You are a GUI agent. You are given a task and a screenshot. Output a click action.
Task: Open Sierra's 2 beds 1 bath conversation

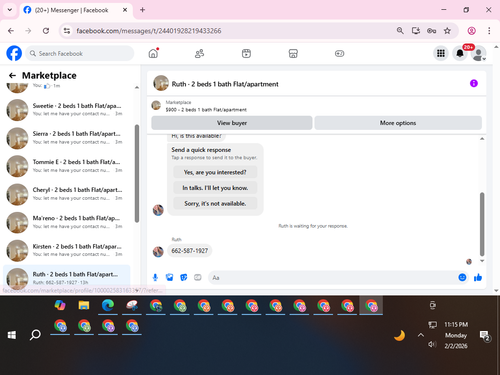click(x=67, y=138)
